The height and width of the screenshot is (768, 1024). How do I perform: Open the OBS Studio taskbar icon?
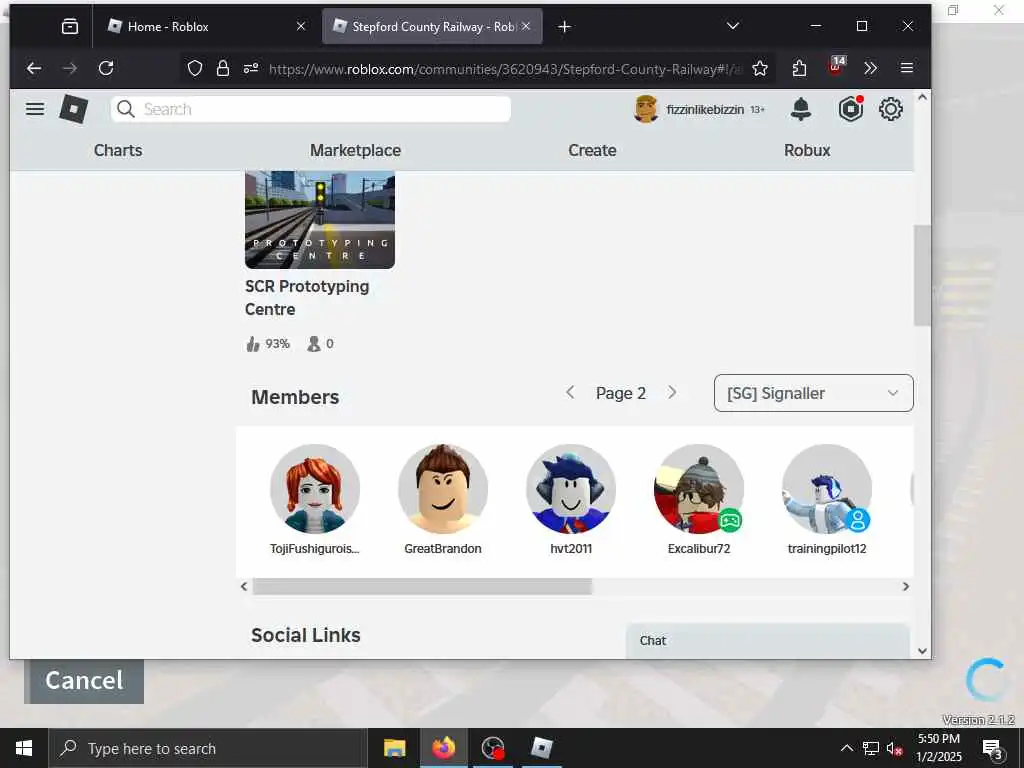492,748
